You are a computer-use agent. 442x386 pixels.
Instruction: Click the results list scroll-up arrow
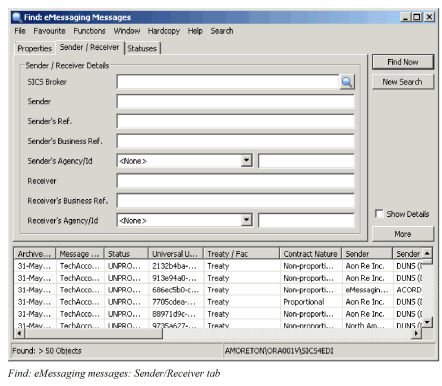[427, 253]
